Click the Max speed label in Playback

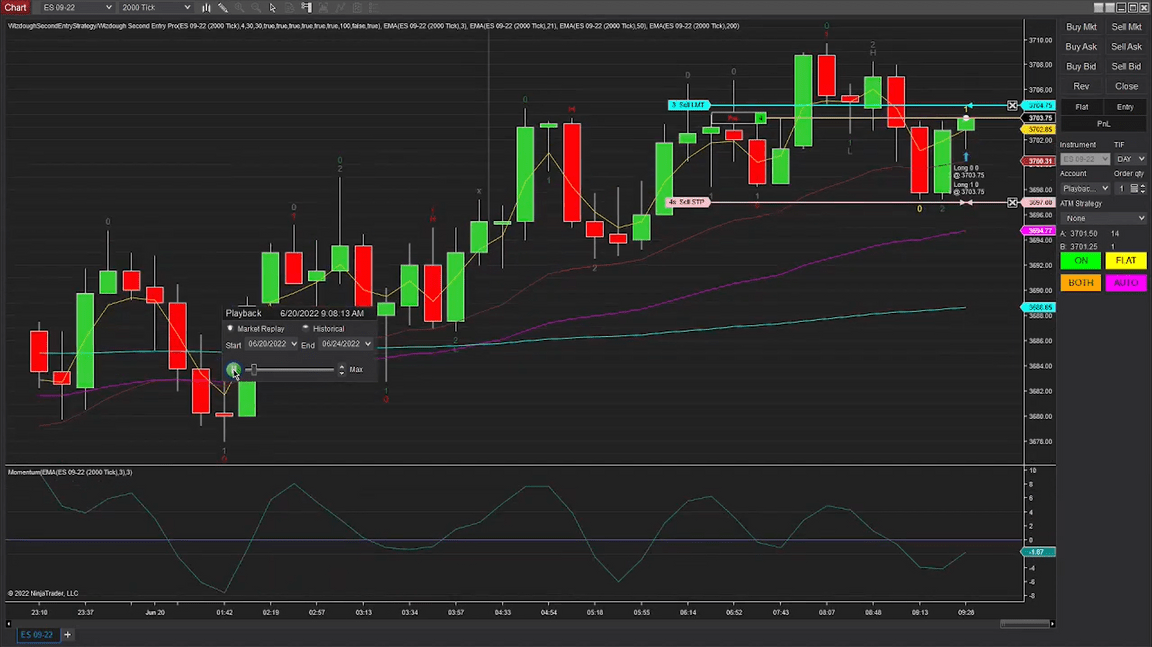[x=356, y=369]
